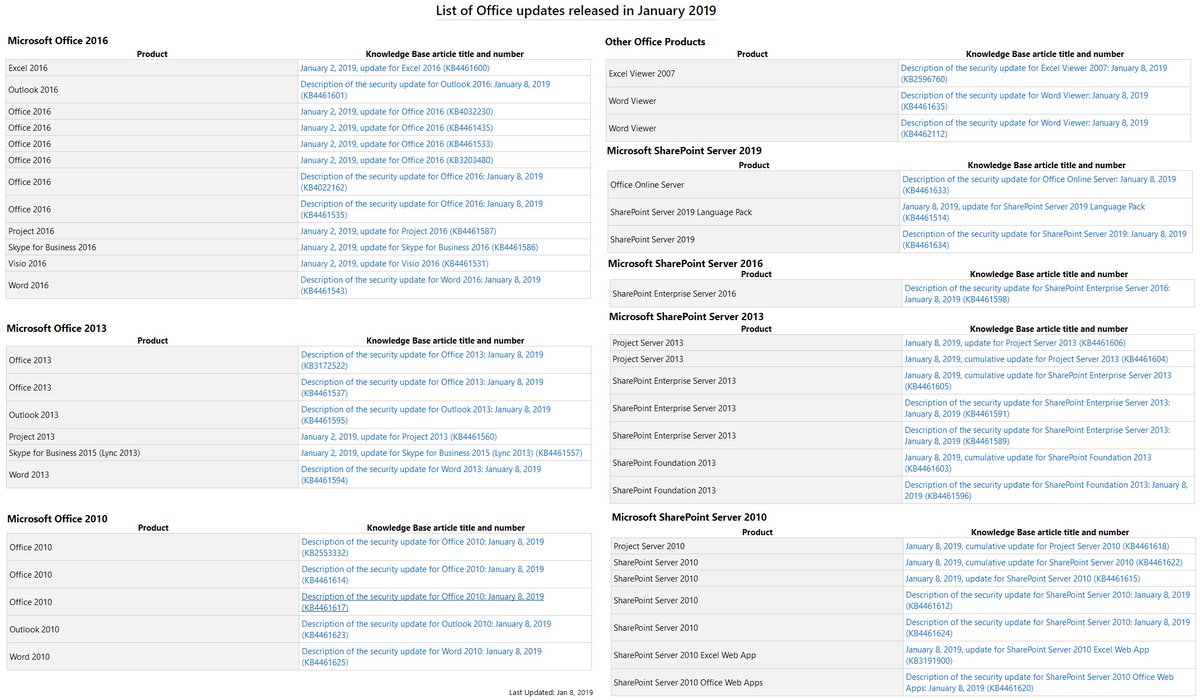Click the 'Excel 2016' product cell
The height and width of the screenshot is (700, 1200).
pos(152,68)
